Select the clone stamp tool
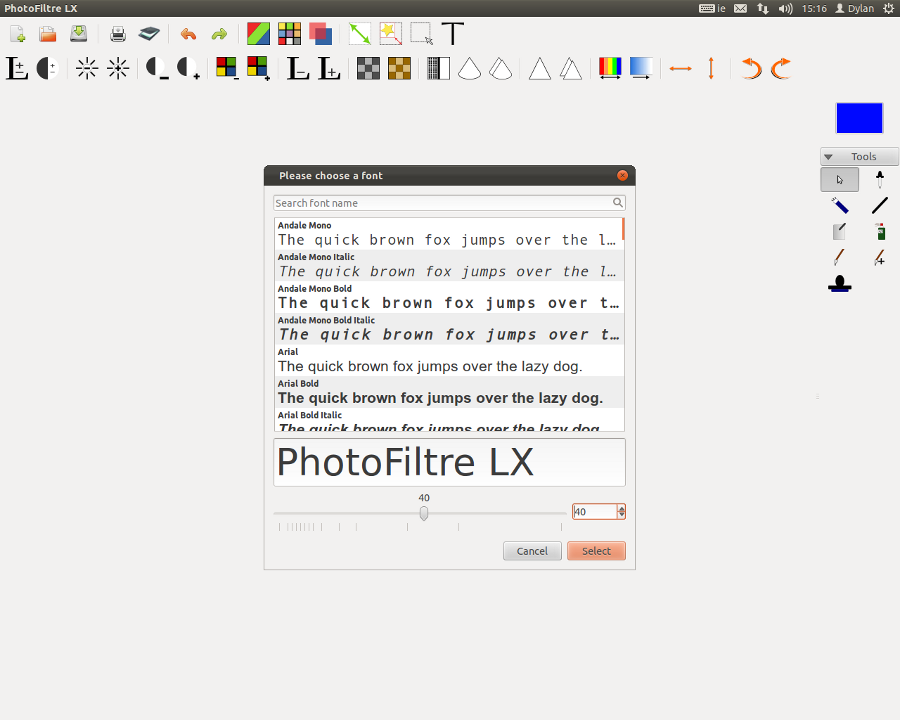Screen dimensions: 900x720 [x=839, y=284]
